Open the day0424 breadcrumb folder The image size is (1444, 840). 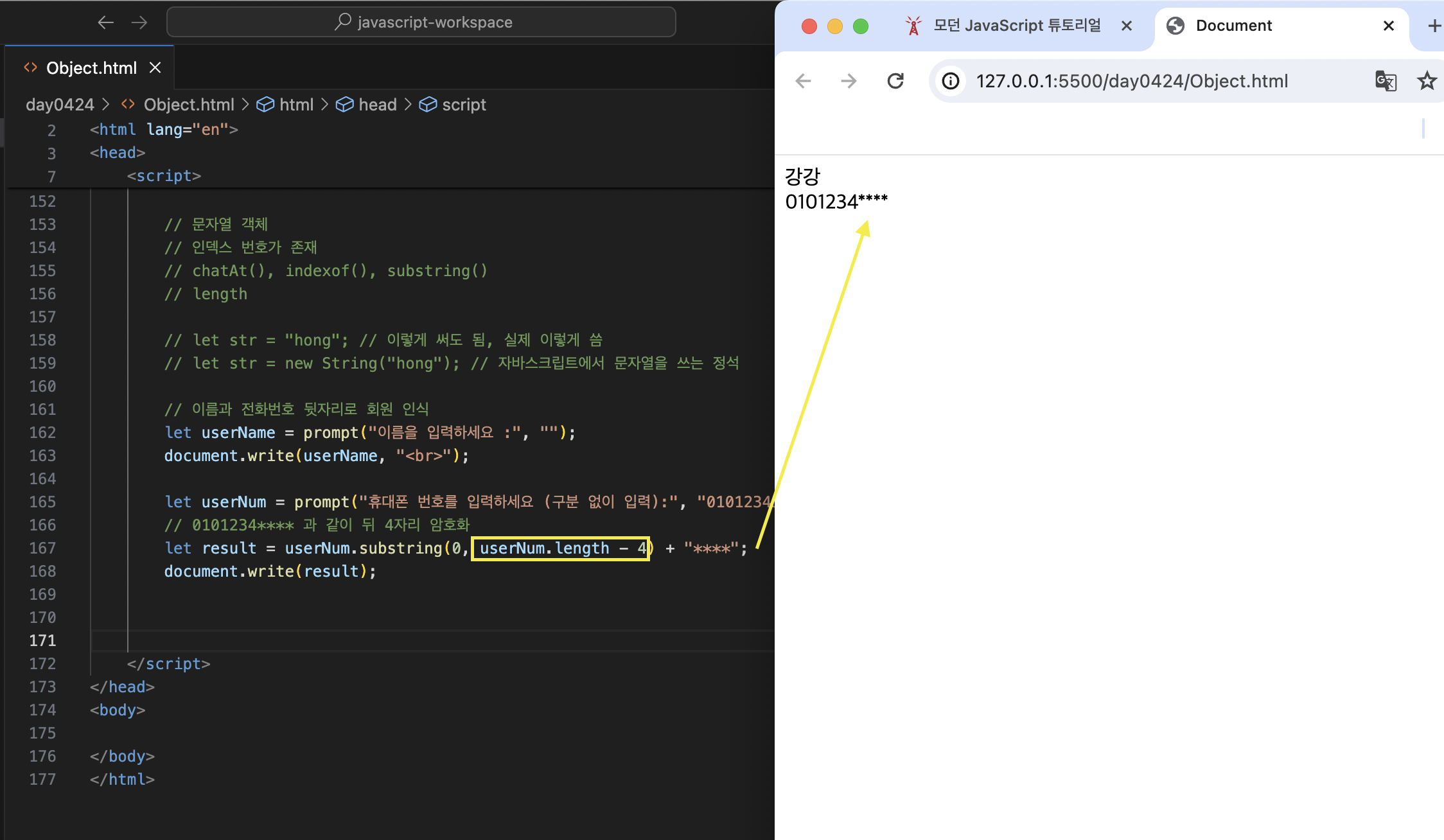pyautogui.click(x=60, y=105)
